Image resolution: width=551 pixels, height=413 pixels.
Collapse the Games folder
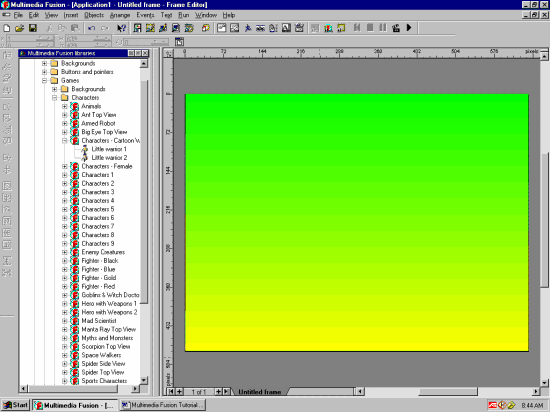pos(44,80)
